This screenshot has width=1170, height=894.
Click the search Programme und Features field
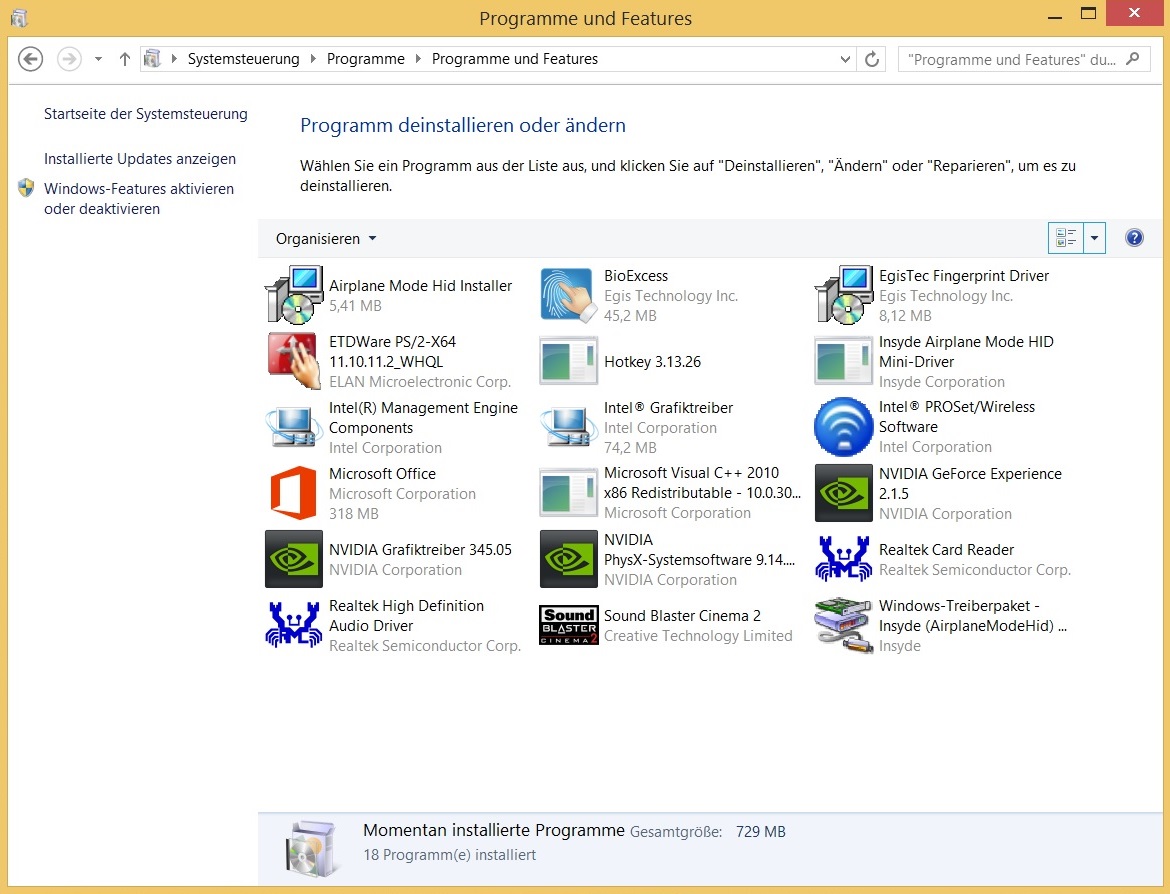(1024, 59)
